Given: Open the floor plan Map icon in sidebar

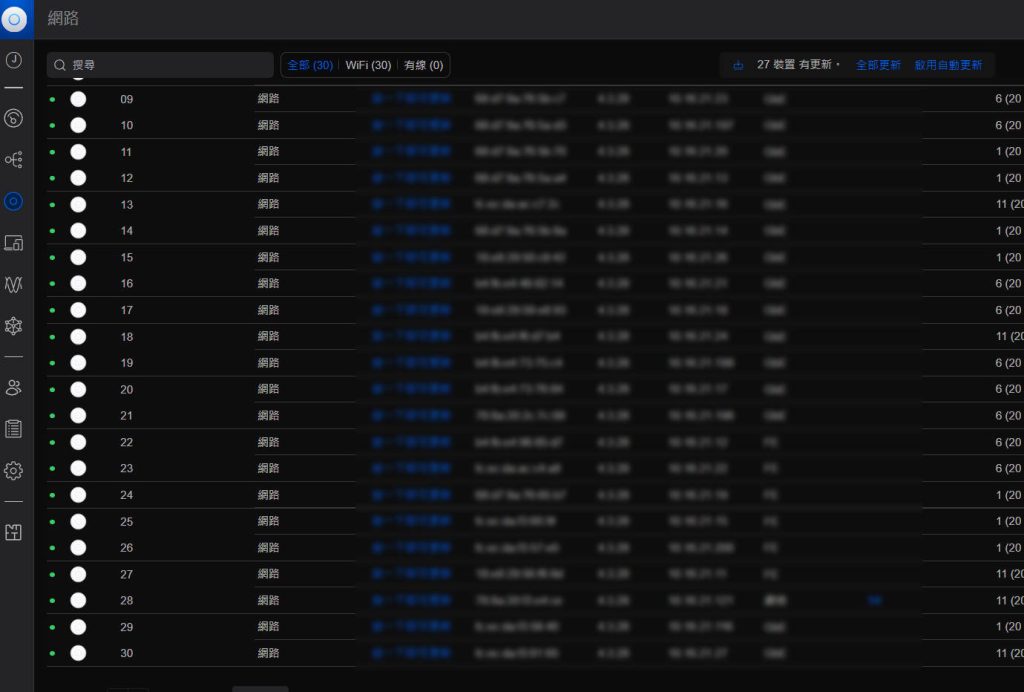Looking at the screenshot, I should (14, 532).
